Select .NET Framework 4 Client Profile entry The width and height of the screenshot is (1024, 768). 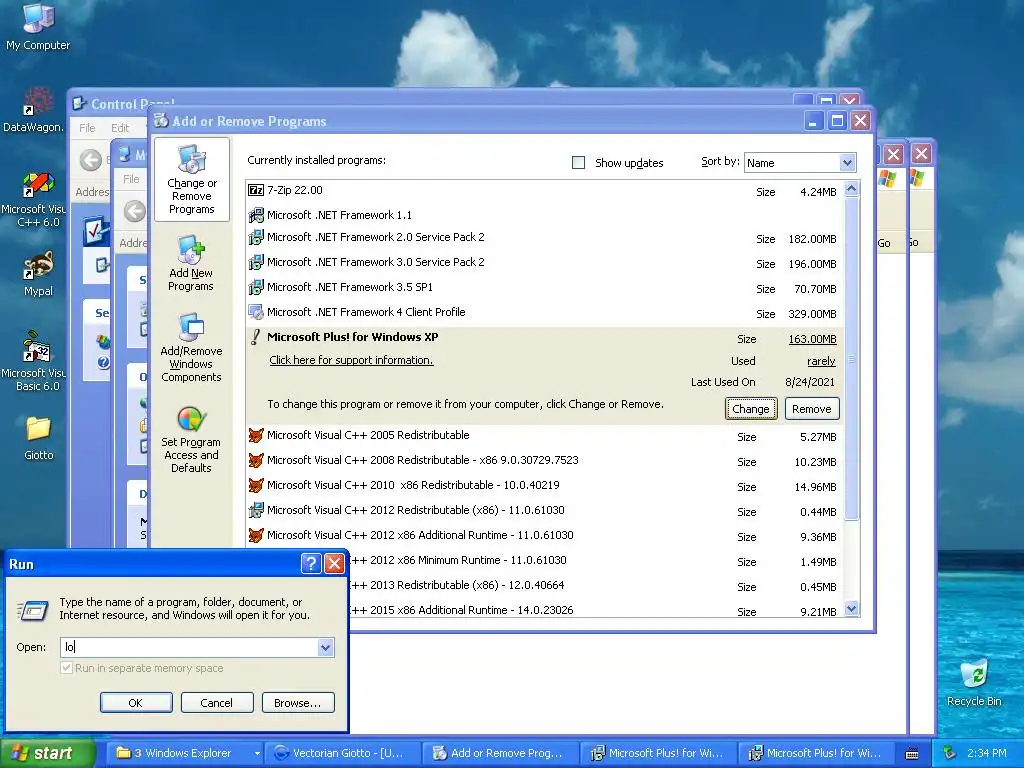pos(545,312)
